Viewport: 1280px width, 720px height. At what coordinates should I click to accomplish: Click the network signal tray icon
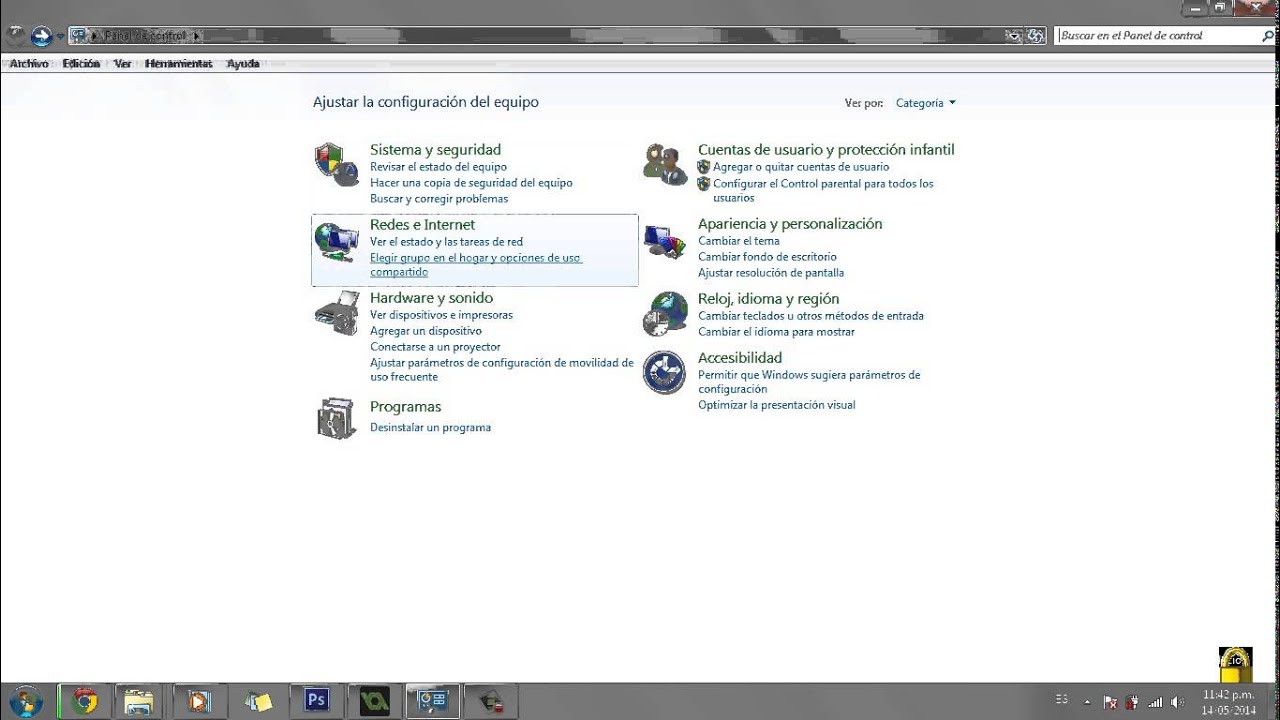[1155, 702]
